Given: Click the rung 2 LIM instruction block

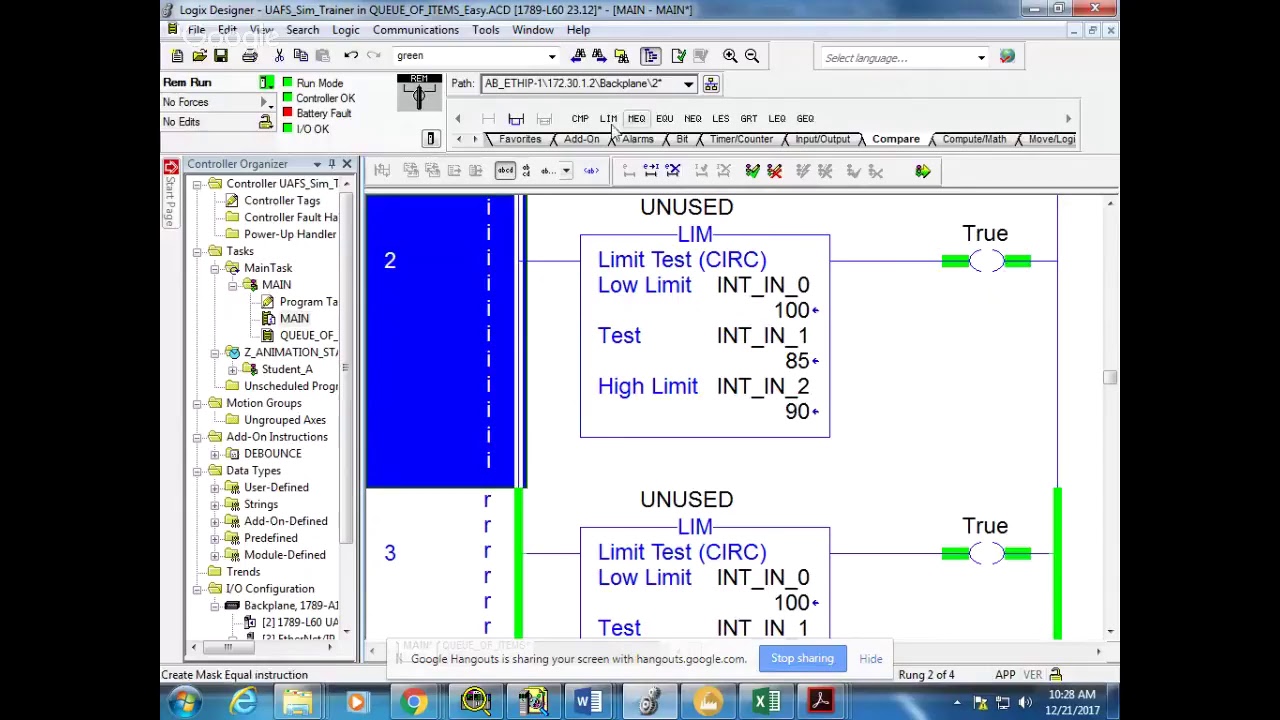Looking at the screenshot, I should (x=705, y=336).
